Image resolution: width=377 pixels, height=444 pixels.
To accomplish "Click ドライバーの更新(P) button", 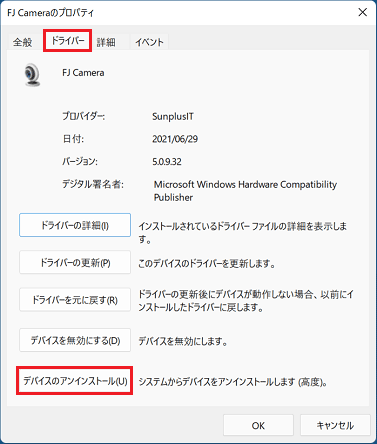I will point(75,263).
